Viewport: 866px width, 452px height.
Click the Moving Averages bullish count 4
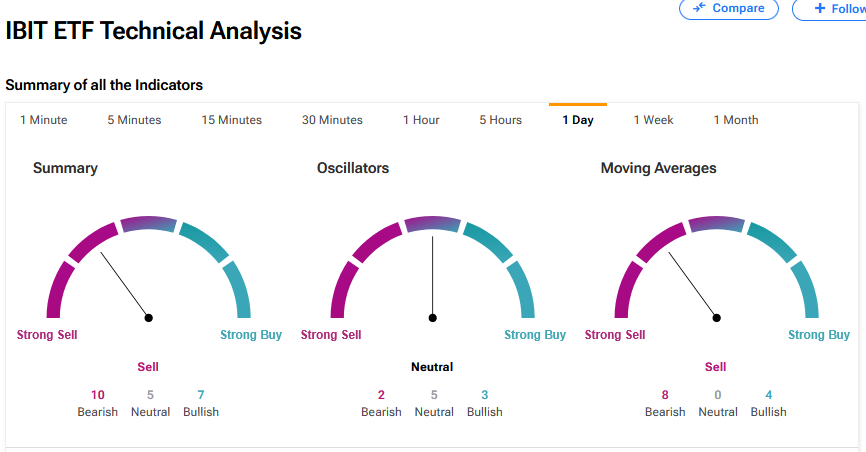coord(768,395)
